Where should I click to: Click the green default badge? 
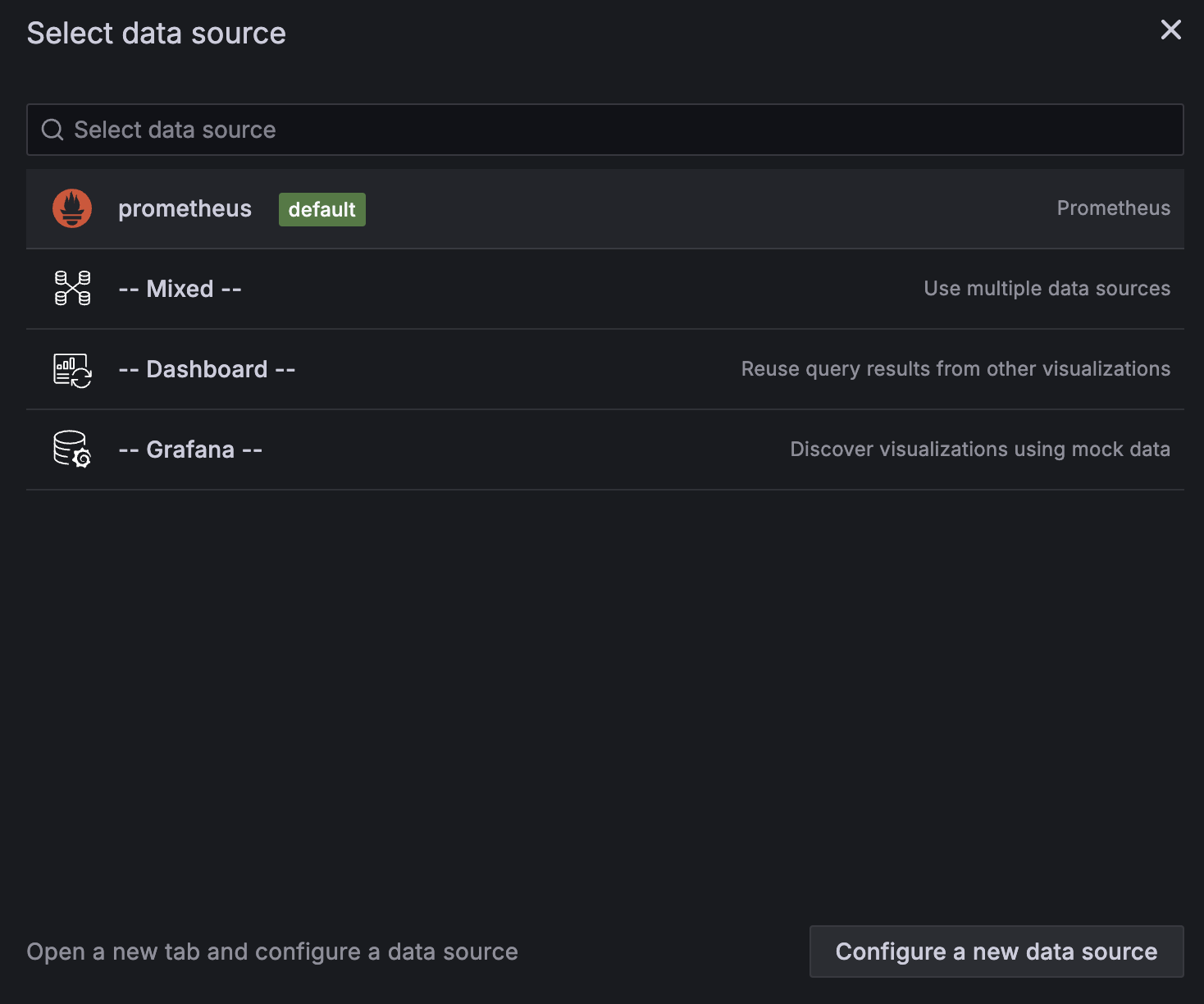click(322, 209)
